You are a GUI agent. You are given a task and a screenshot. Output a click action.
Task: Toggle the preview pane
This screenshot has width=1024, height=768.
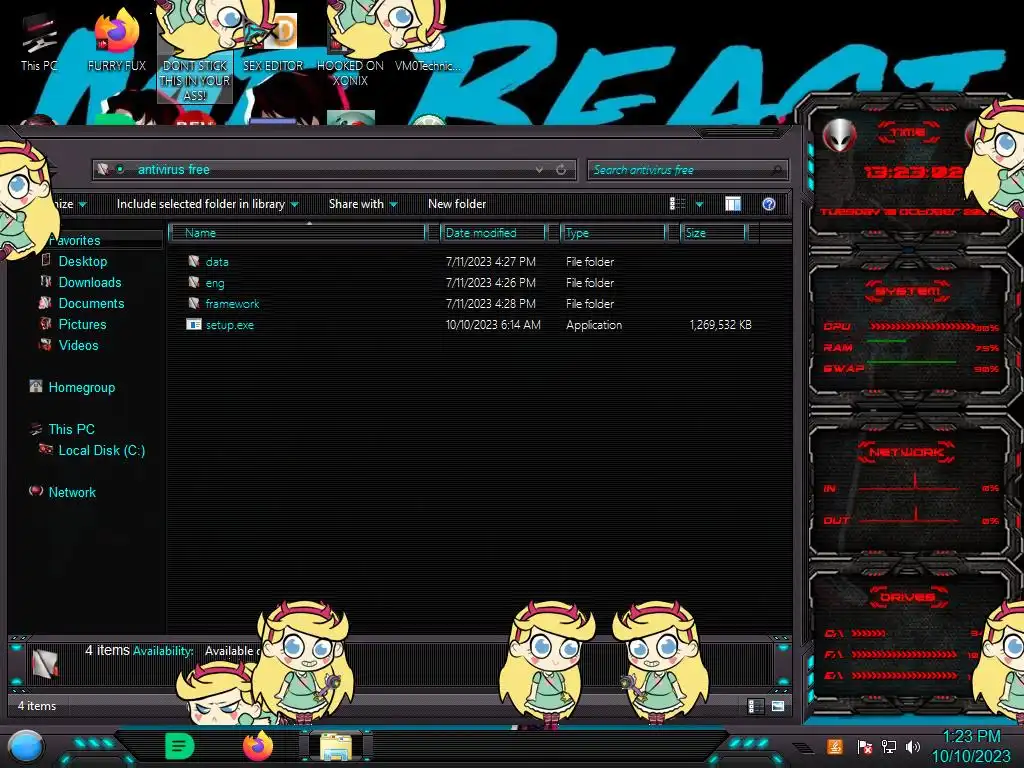click(x=733, y=204)
